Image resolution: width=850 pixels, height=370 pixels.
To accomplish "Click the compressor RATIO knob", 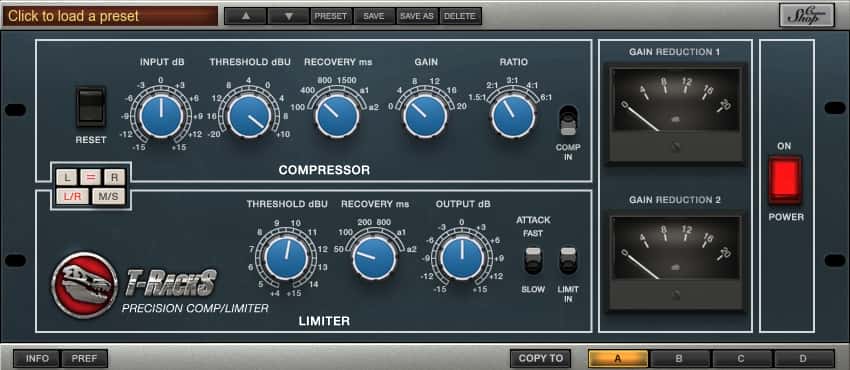I will (x=513, y=115).
